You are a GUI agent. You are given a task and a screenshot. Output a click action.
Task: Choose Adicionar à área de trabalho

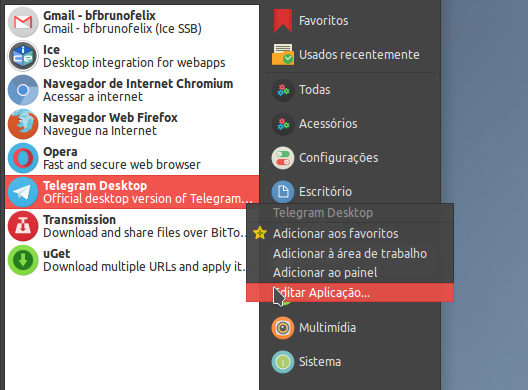350,253
